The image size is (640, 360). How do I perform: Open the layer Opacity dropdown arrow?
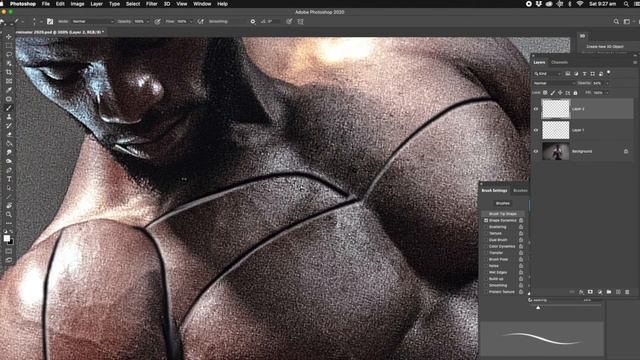607,83
